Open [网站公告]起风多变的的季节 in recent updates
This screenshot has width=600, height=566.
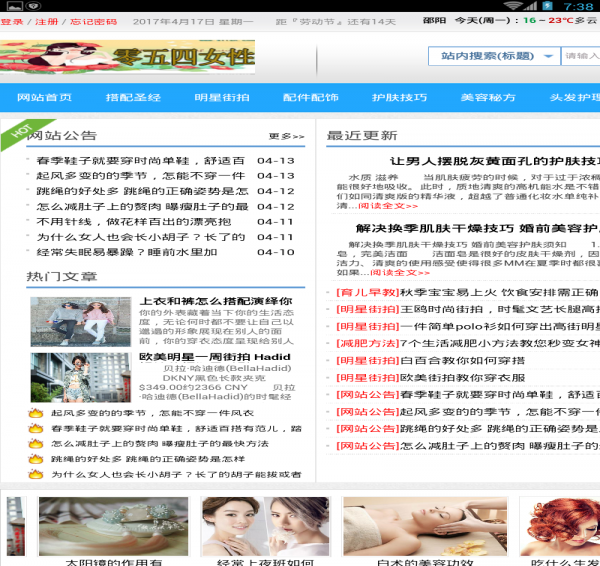click(x=468, y=412)
